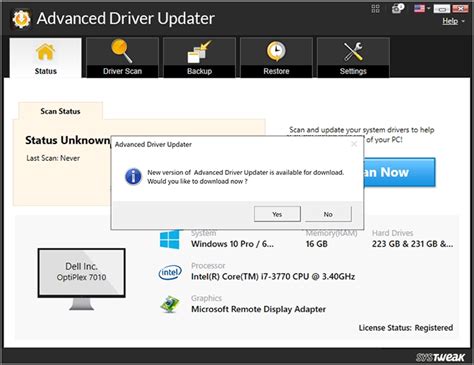The height and width of the screenshot is (365, 474).
Task: Click the magnifying glass Driver Scan icon
Action: [x=122, y=51]
